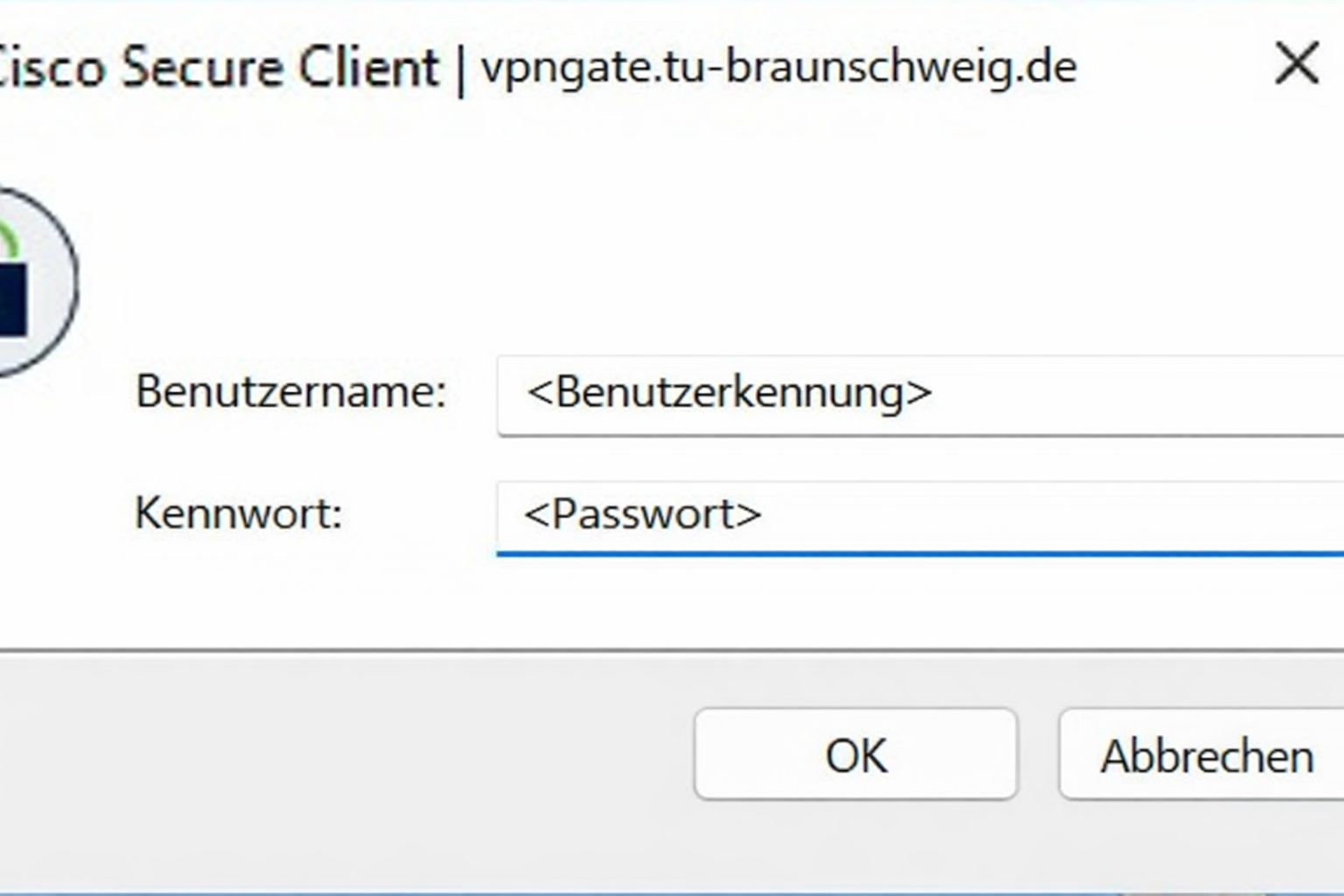Click the <Passwort> text in the field
The width and height of the screenshot is (1344, 896).
(x=642, y=514)
